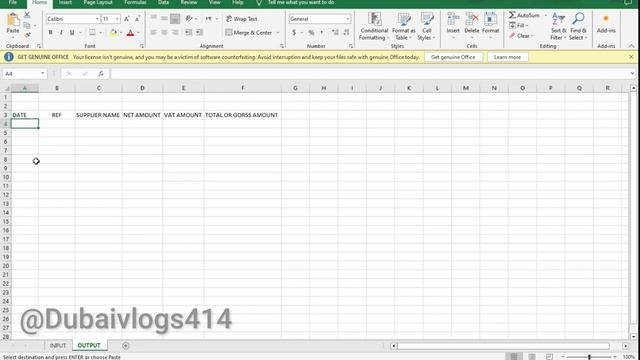640x360 pixels.
Task: Click the Get genuine Office button
Action: 453,57
